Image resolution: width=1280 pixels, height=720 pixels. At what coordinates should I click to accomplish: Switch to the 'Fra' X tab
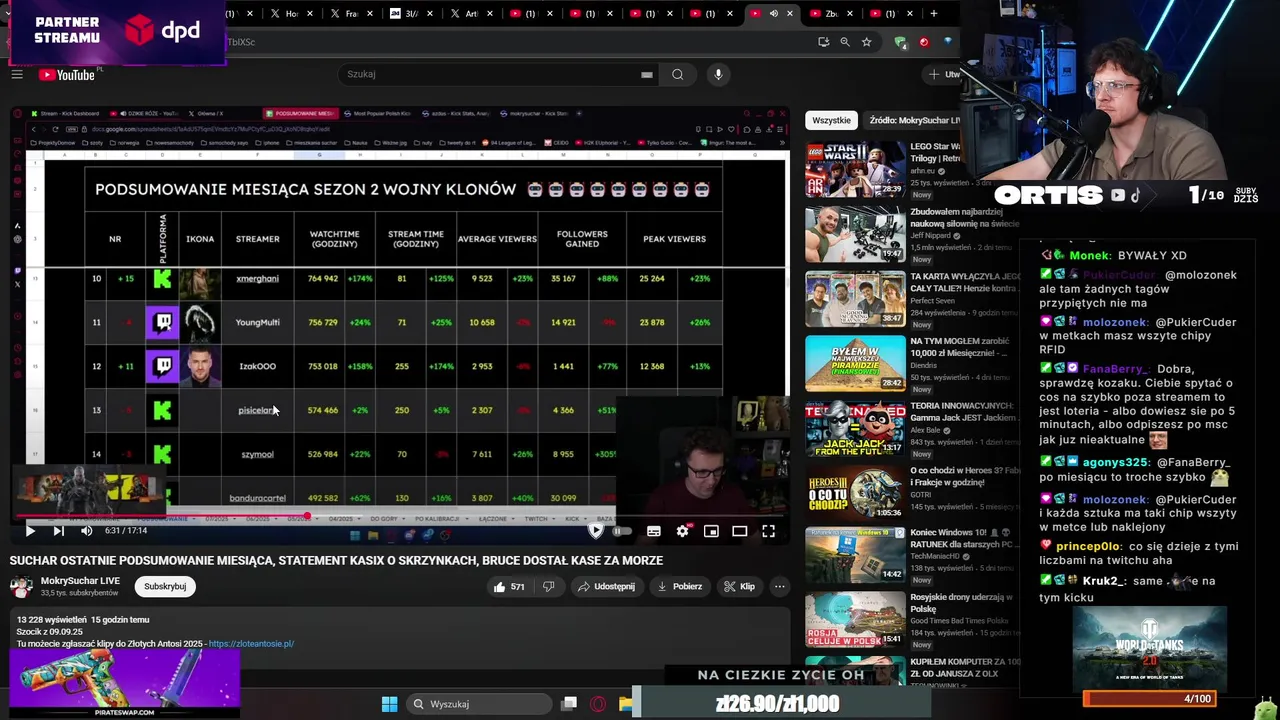point(351,14)
